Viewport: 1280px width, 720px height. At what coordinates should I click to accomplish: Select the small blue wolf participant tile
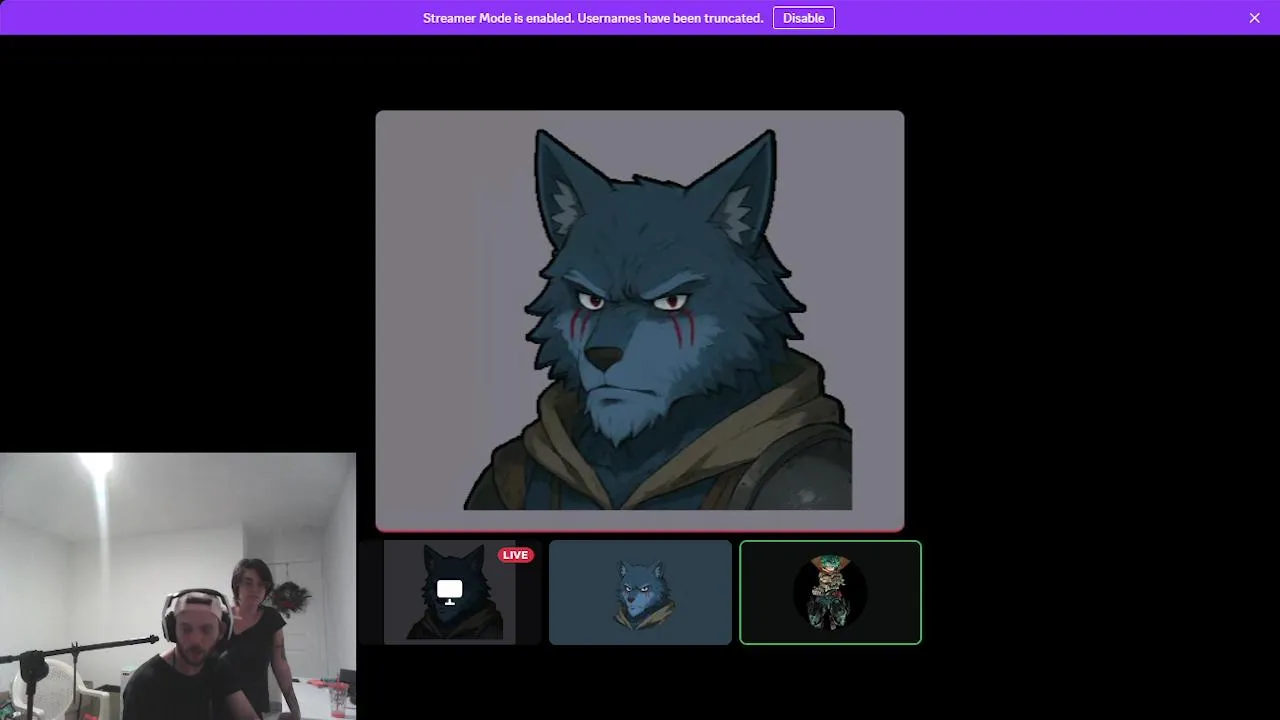(640, 592)
